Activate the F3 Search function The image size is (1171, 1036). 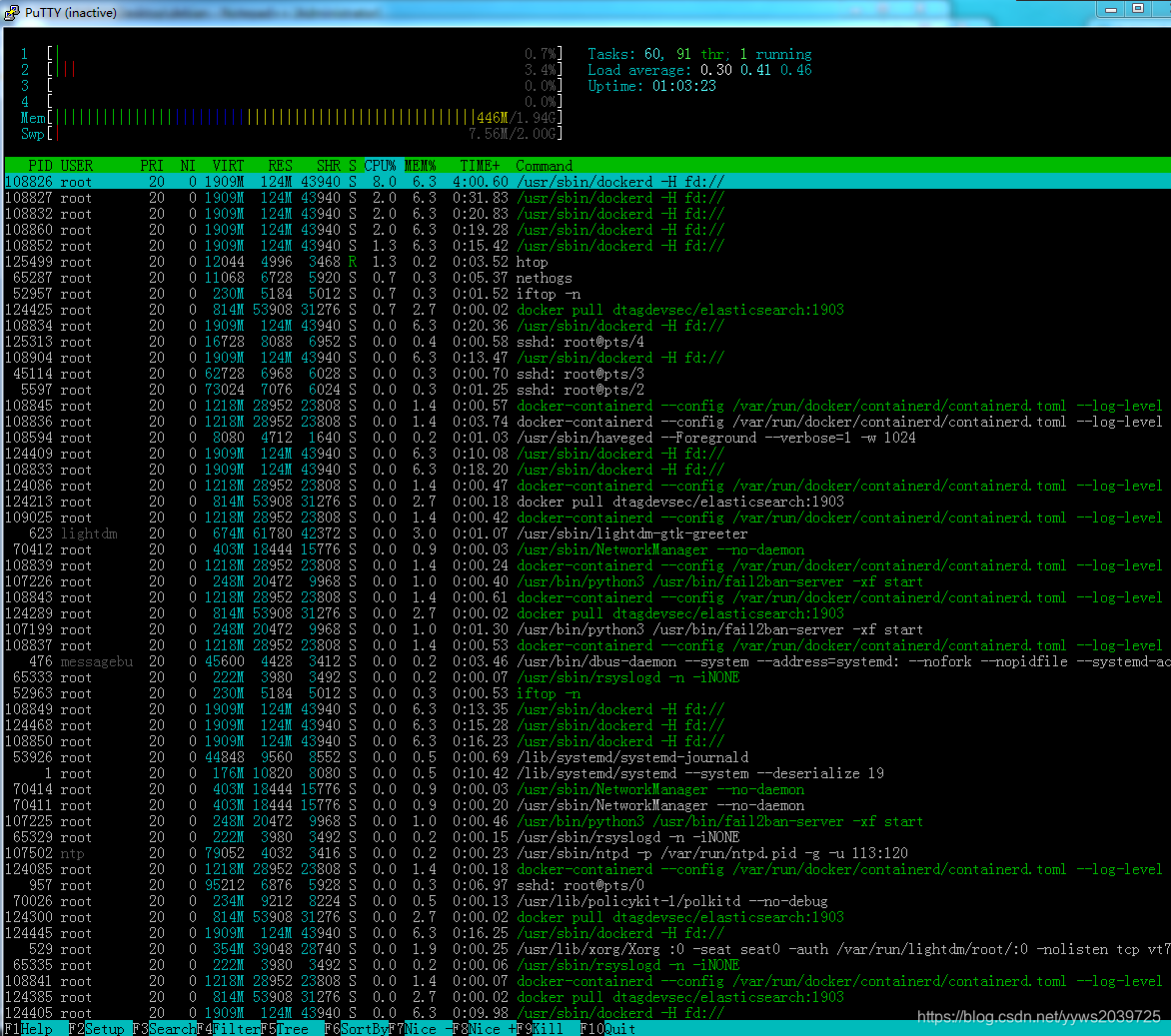coord(164,1029)
